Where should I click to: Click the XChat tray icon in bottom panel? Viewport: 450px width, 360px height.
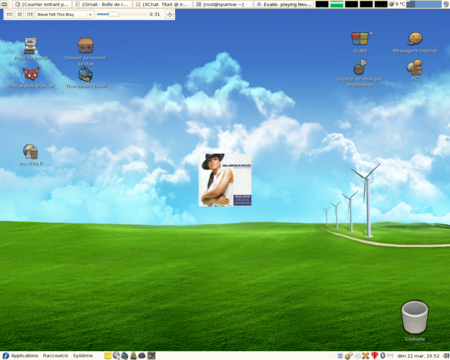[x=366, y=356]
